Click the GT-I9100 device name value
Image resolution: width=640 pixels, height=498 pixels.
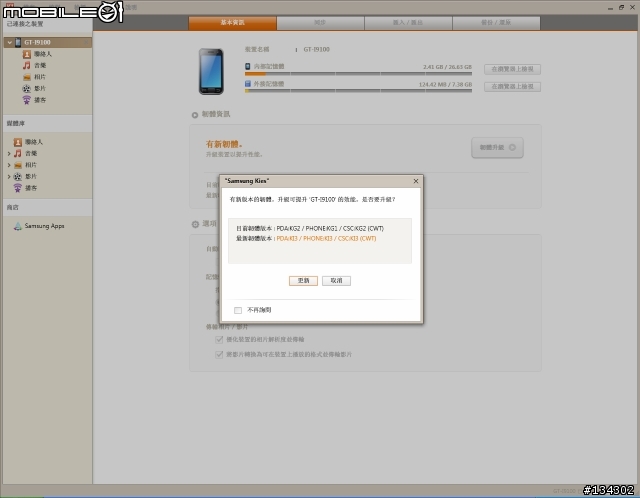tap(316, 49)
